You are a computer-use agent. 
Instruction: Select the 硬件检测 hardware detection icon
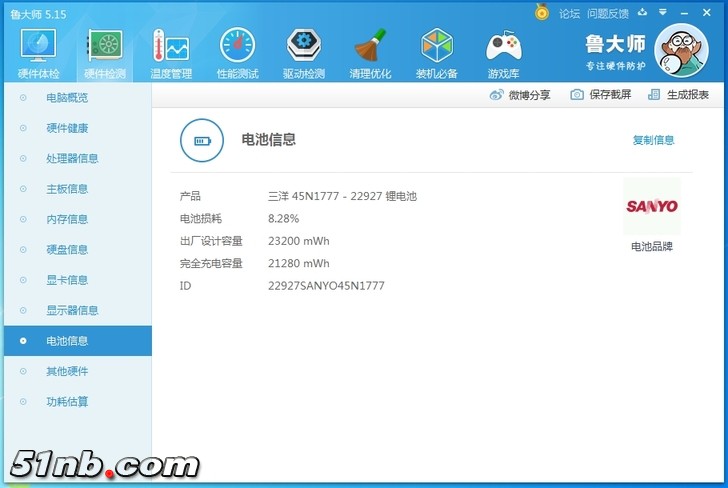(x=105, y=53)
